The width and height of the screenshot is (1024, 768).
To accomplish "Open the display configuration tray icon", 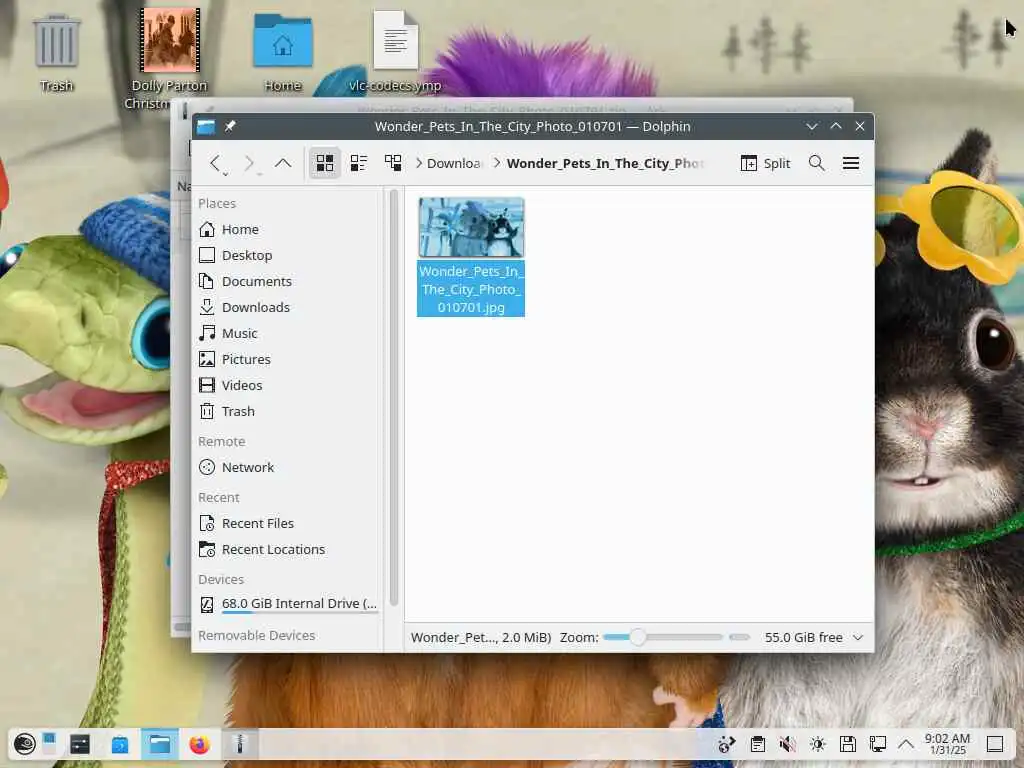I will click(878, 744).
